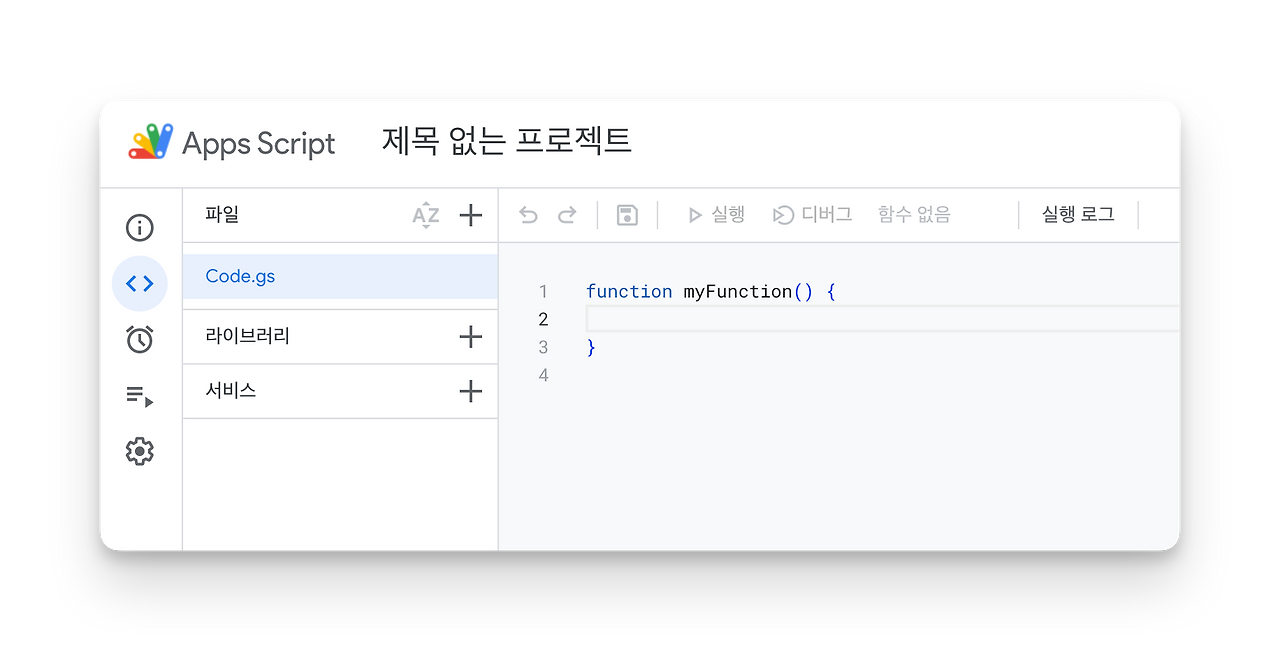The image size is (1280, 651).
Task: Save the current project
Action: [x=628, y=214]
